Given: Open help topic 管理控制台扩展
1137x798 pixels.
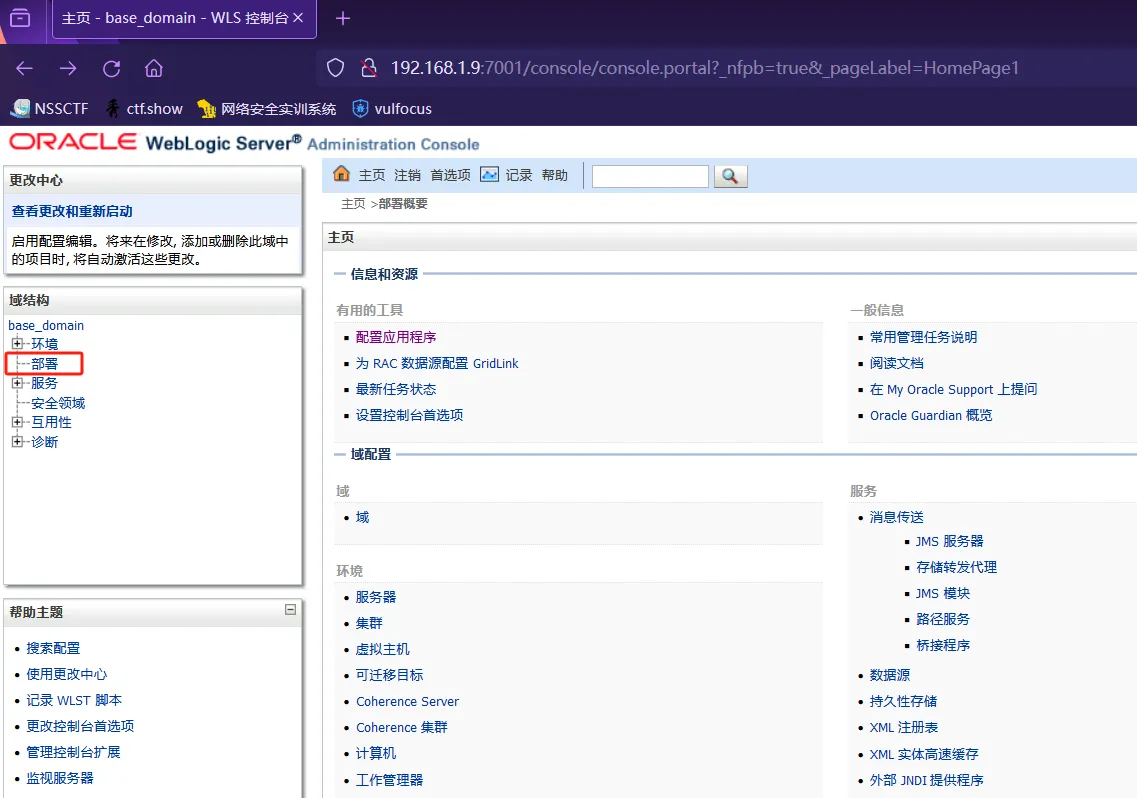Looking at the screenshot, I should coord(73,752).
